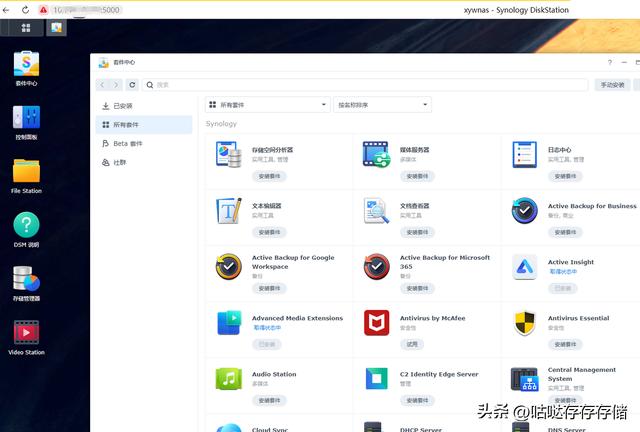This screenshot has height=432, width=640.
Task: Open Media Server package icon
Action: [376, 154]
